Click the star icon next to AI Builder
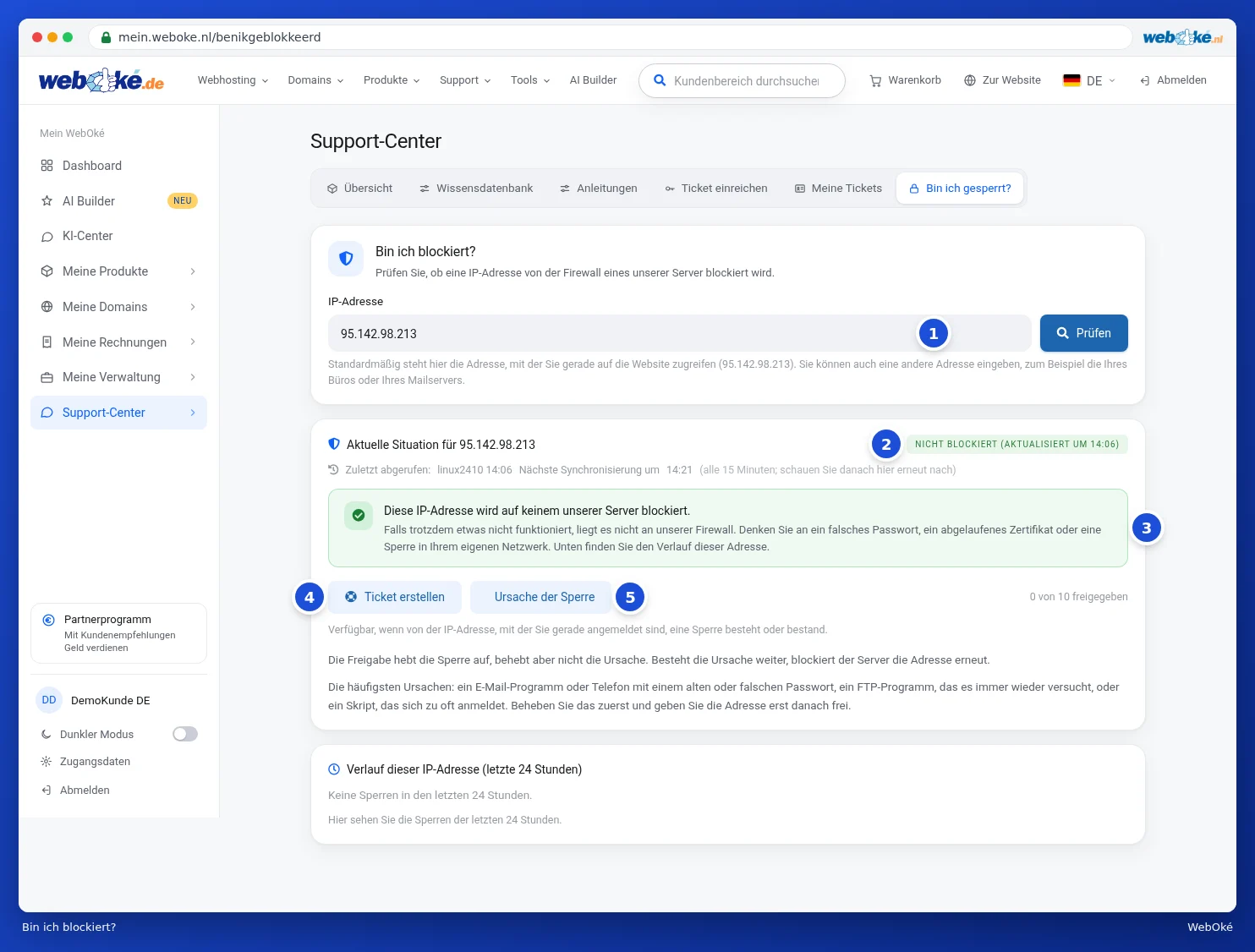This screenshot has height=952, width=1255. coord(47,201)
